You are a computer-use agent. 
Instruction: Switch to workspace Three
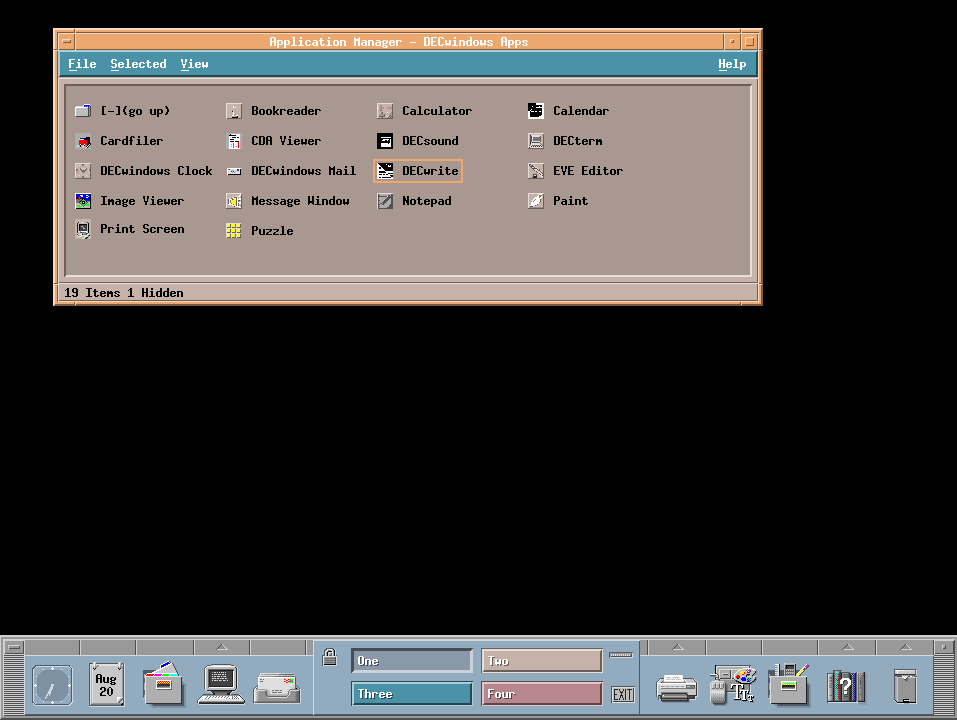(412, 694)
